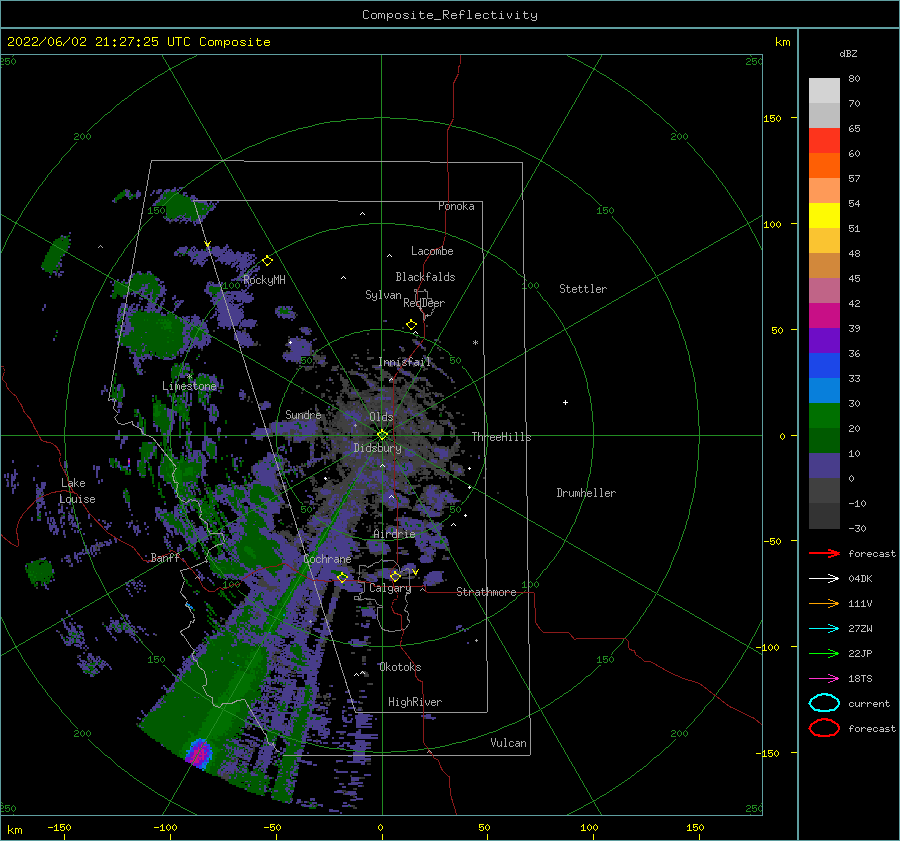Click the Lake Louise label
This screenshot has width=900, height=841.
coord(78,491)
